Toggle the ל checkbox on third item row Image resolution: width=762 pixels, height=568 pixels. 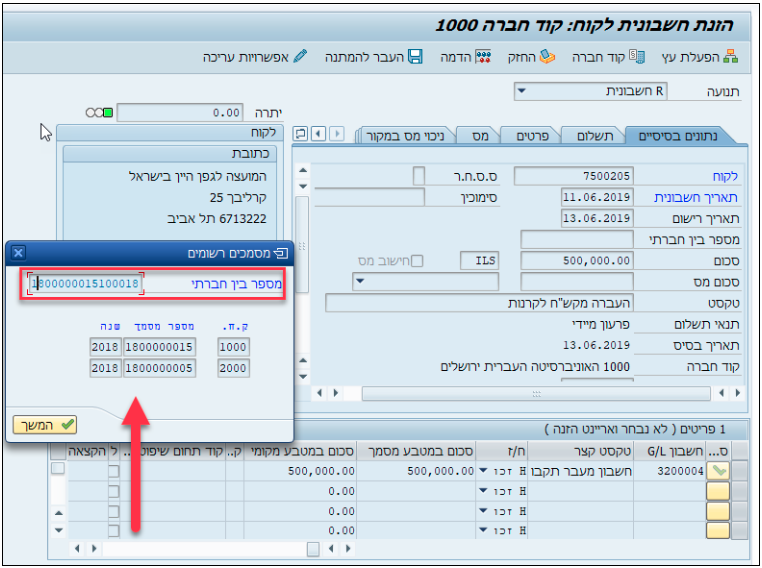tap(113, 512)
